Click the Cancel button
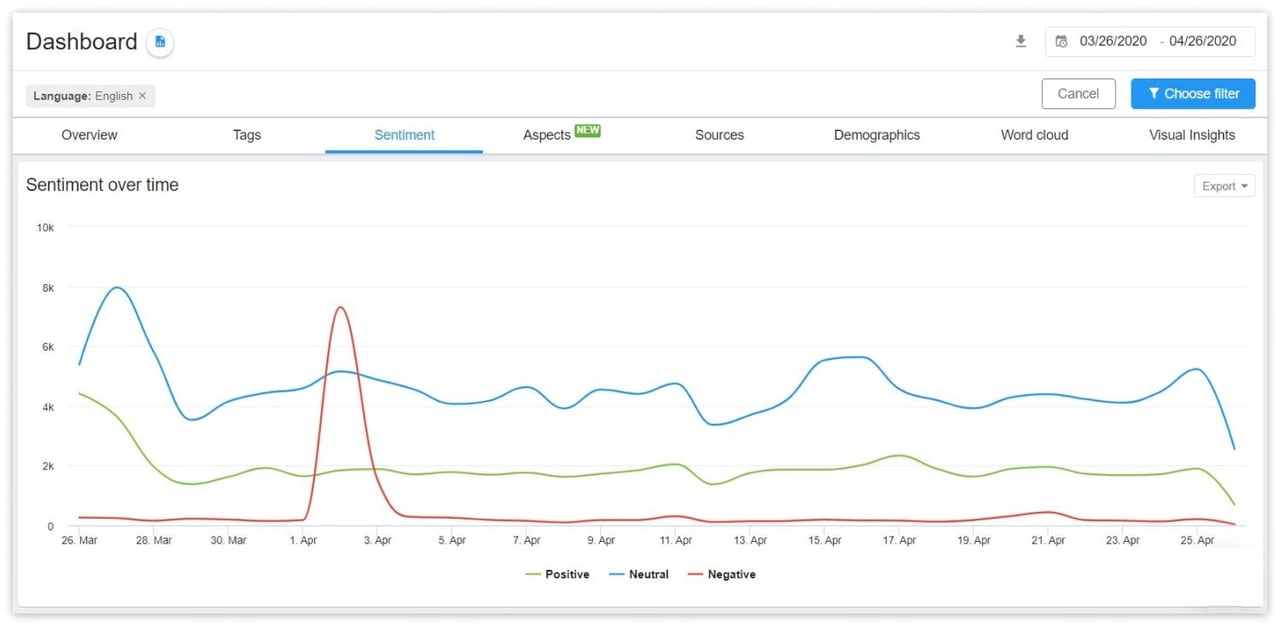This screenshot has height=633, width=1280. click(x=1078, y=93)
